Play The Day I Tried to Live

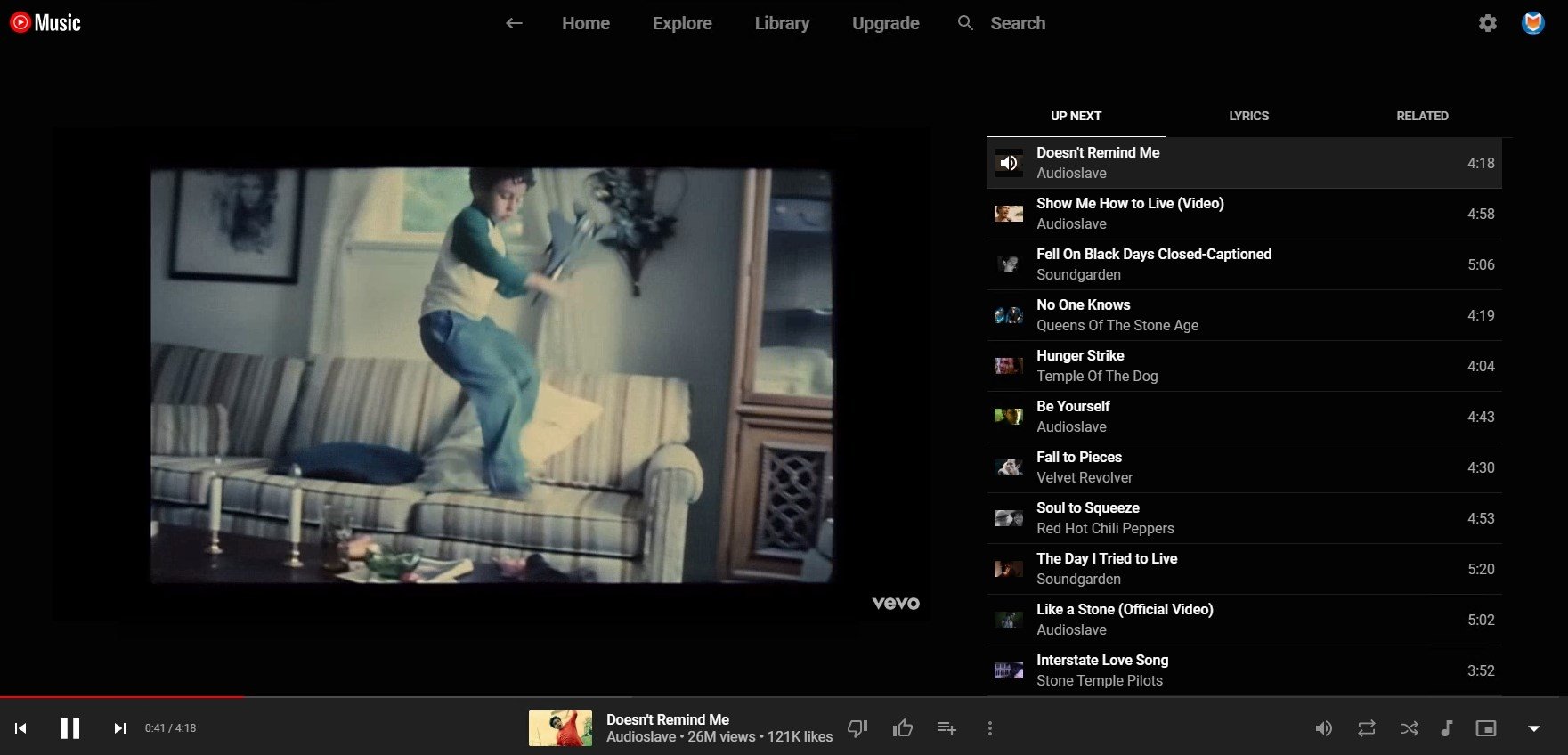(x=1244, y=569)
